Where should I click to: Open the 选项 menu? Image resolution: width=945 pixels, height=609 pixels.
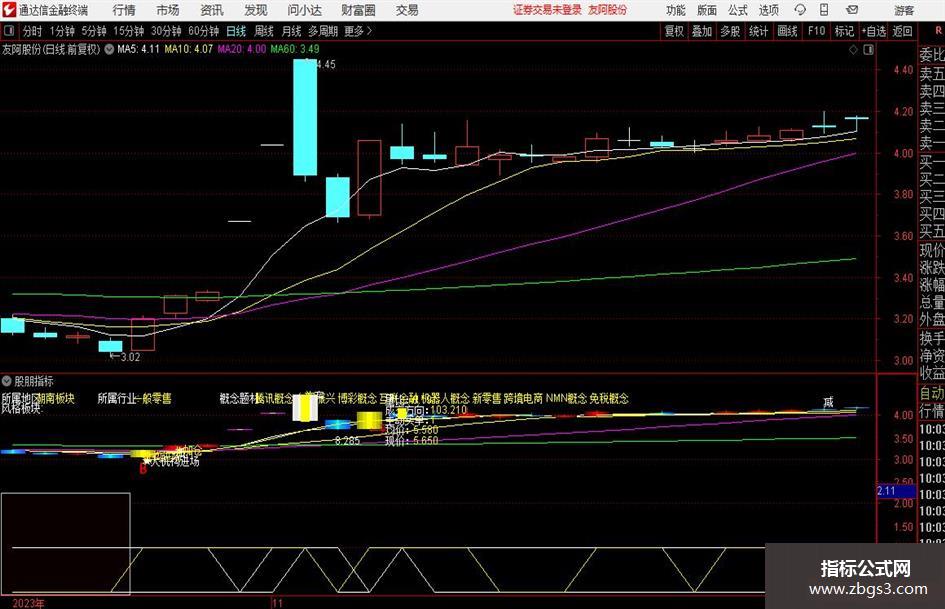768,10
